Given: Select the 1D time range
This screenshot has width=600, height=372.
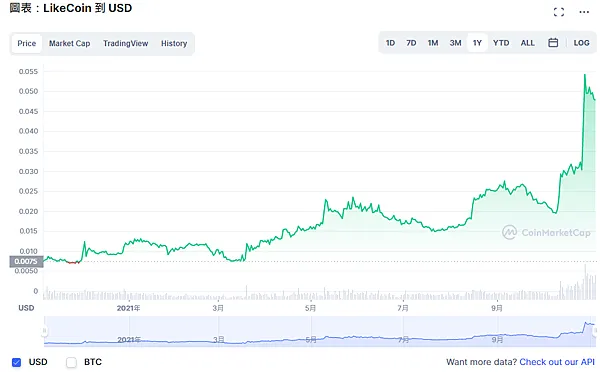Looking at the screenshot, I should pos(390,43).
